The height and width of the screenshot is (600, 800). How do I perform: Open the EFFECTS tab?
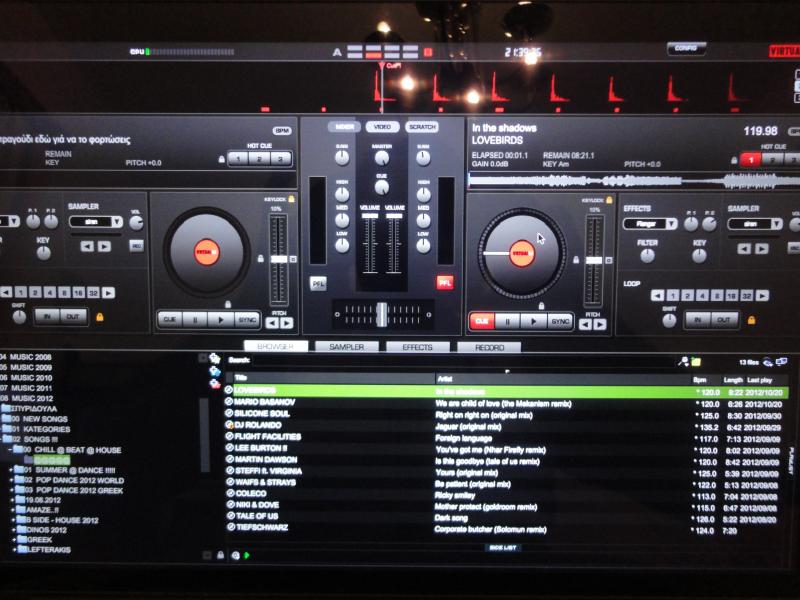pyautogui.click(x=417, y=347)
